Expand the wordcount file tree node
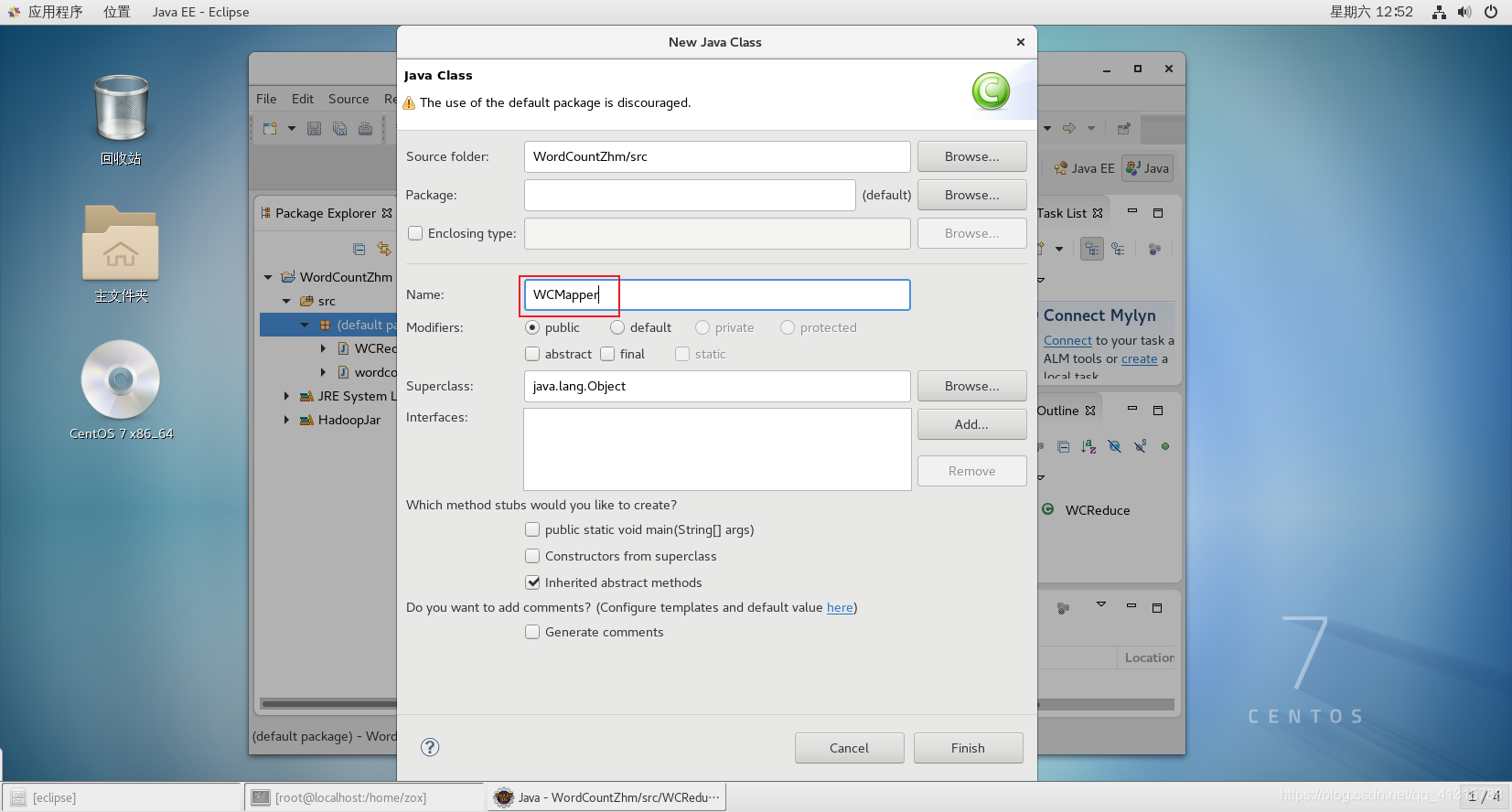The width and height of the screenshot is (1512, 812). 323,372
